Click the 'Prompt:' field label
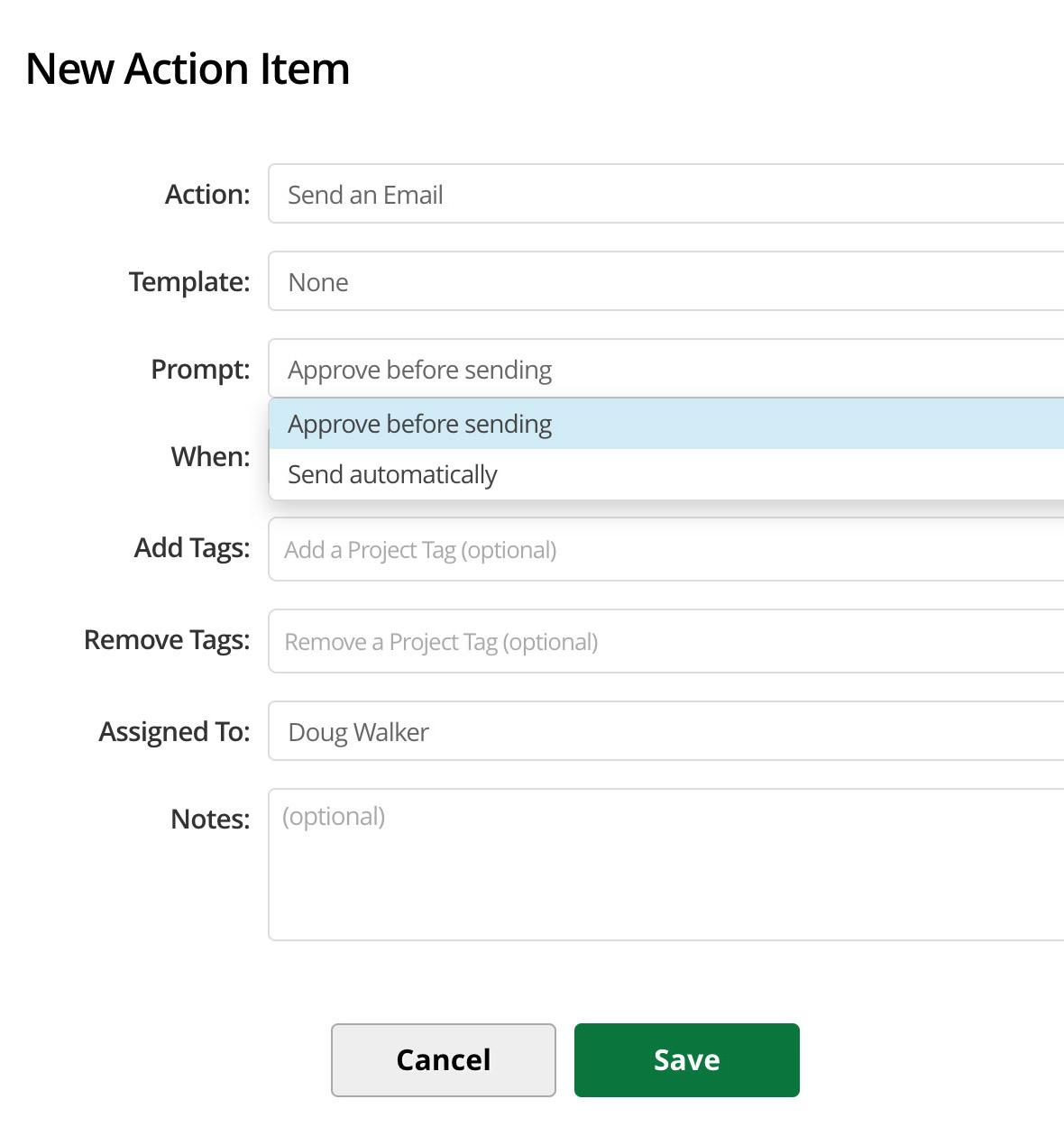This screenshot has height=1145, width=1064. (x=200, y=369)
